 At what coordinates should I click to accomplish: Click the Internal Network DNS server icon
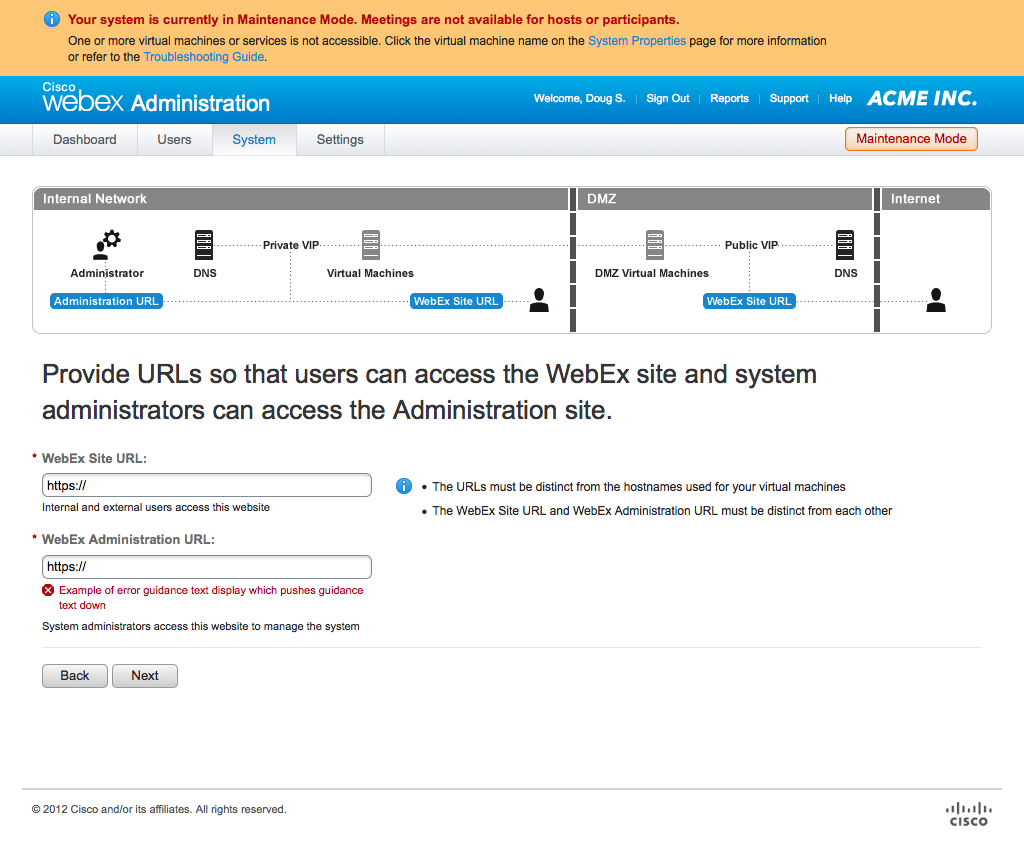204,244
